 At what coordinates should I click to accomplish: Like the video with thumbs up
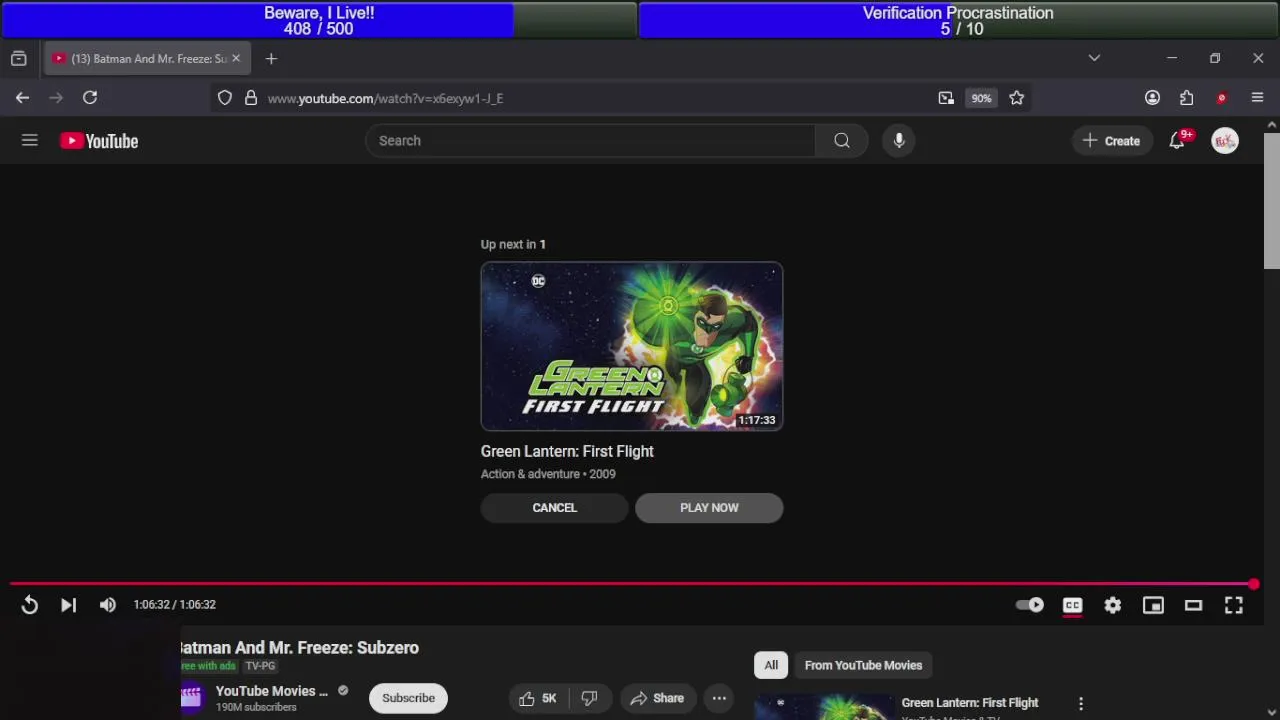point(539,698)
